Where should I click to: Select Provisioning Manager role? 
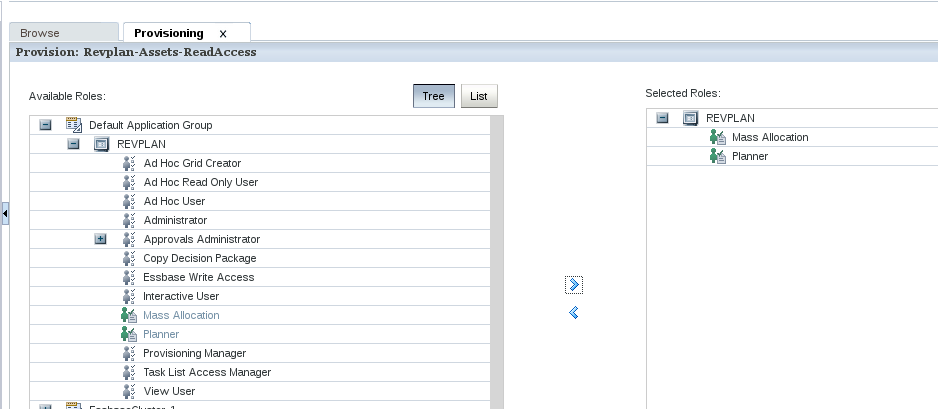tap(194, 353)
